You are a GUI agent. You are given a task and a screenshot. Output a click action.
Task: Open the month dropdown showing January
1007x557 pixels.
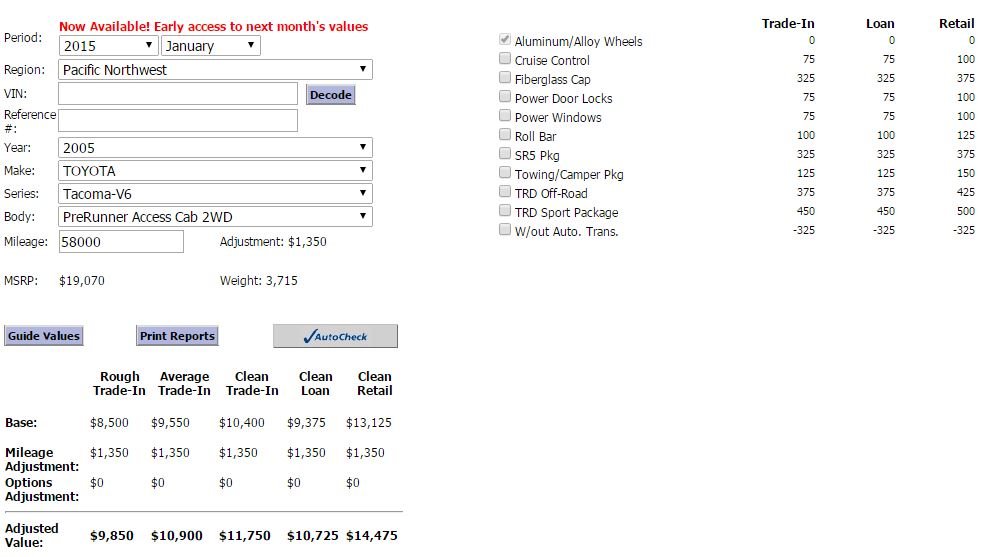(x=211, y=46)
